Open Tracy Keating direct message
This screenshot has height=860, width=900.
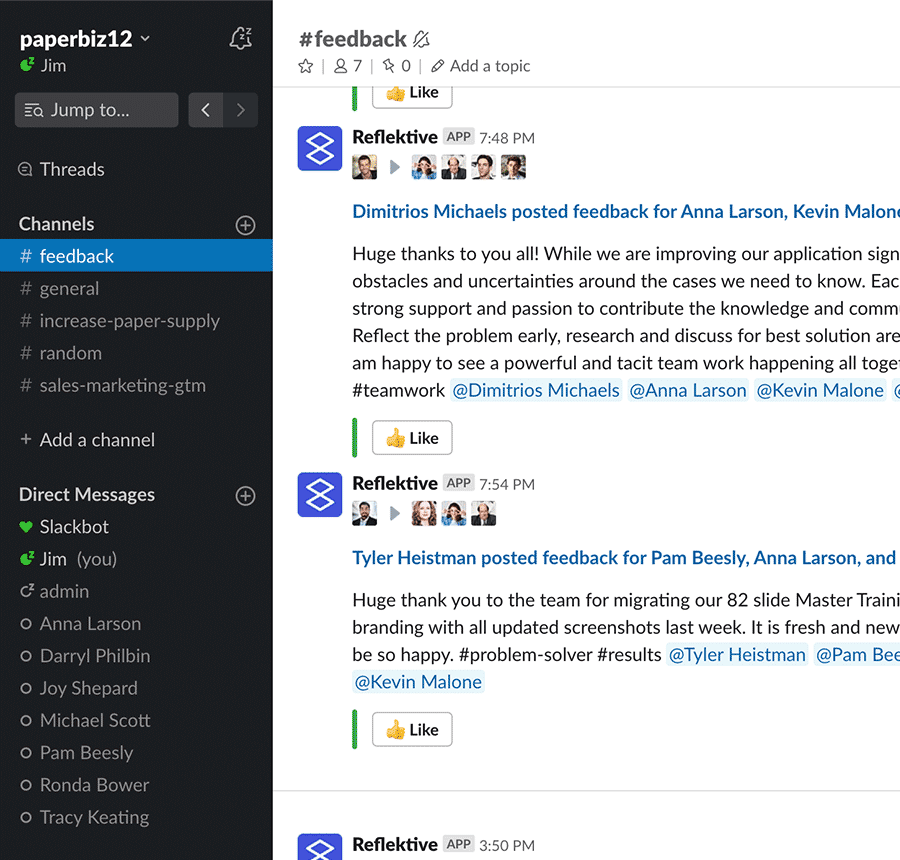pos(136,817)
